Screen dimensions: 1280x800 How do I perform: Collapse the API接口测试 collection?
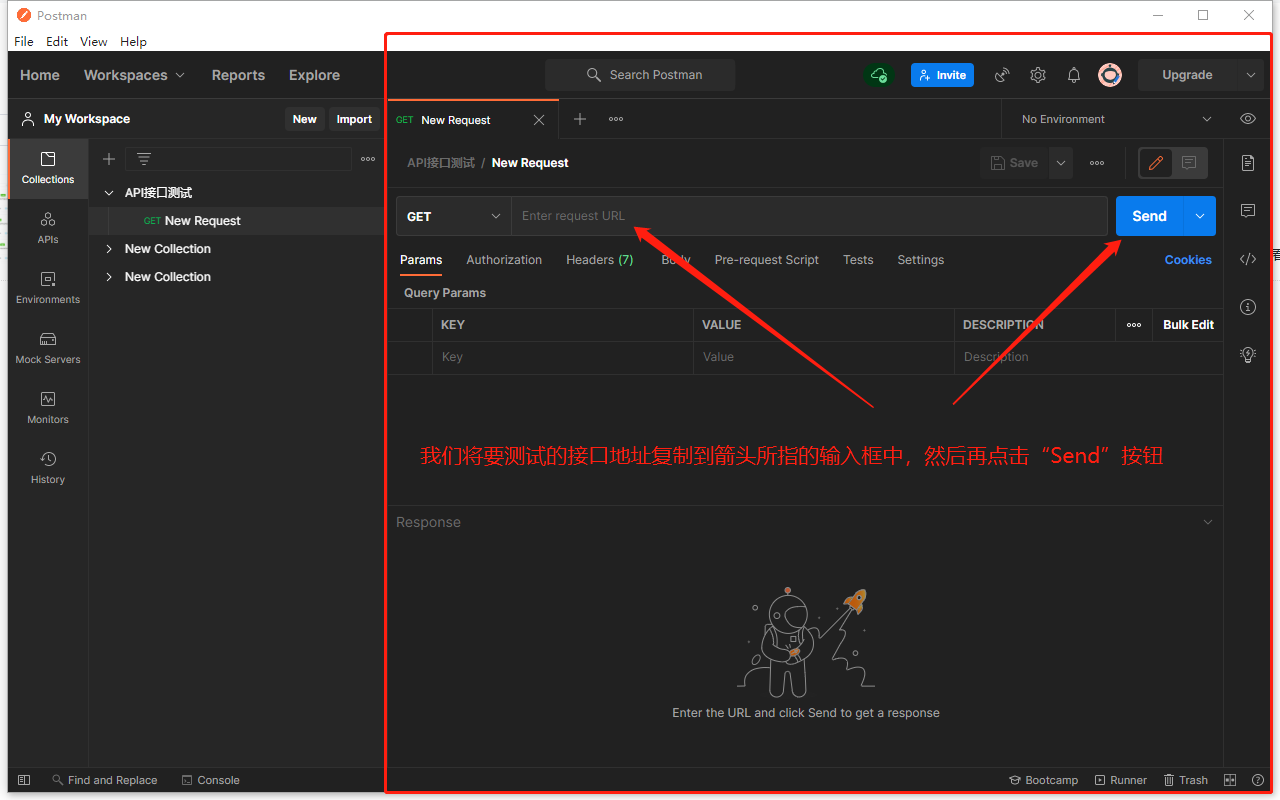pyautogui.click(x=109, y=193)
